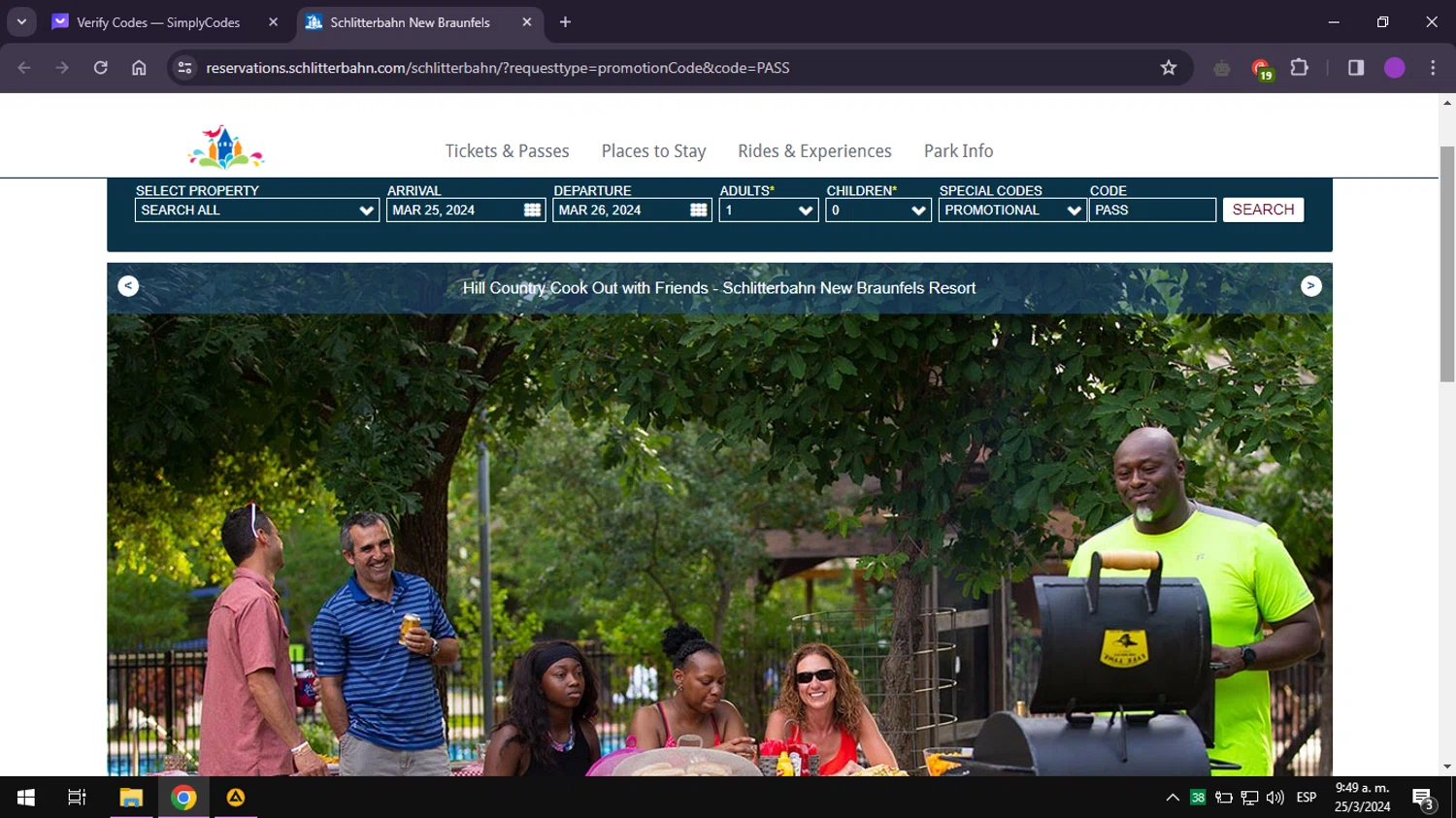Click the browser address bar URL

coord(497,68)
